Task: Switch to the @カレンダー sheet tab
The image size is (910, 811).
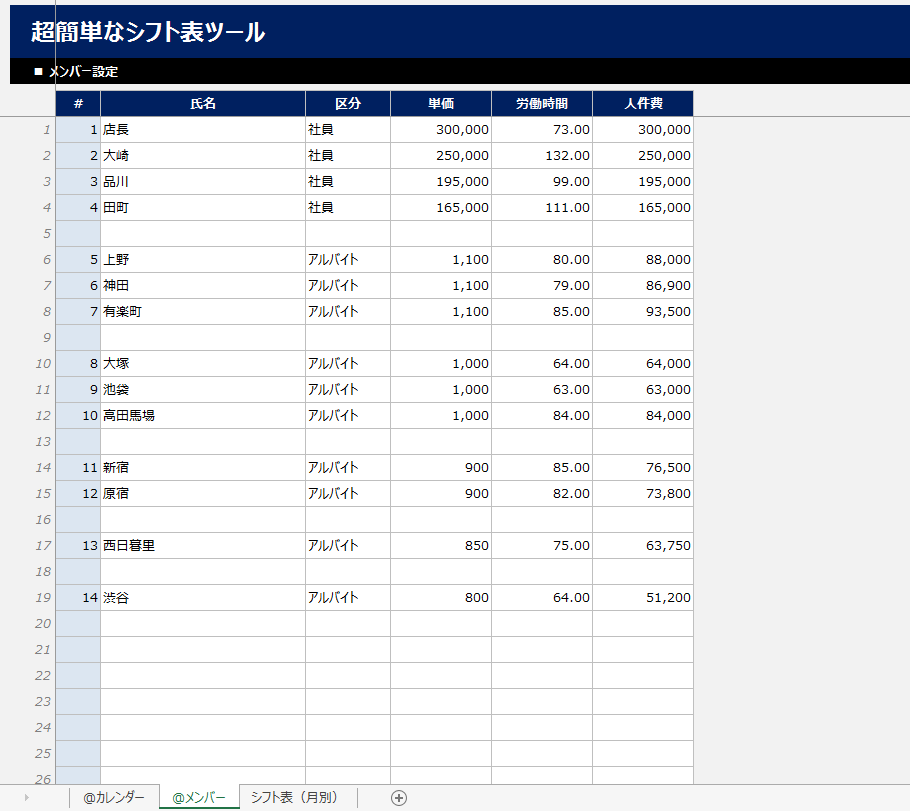Action: click(x=114, y=798)
